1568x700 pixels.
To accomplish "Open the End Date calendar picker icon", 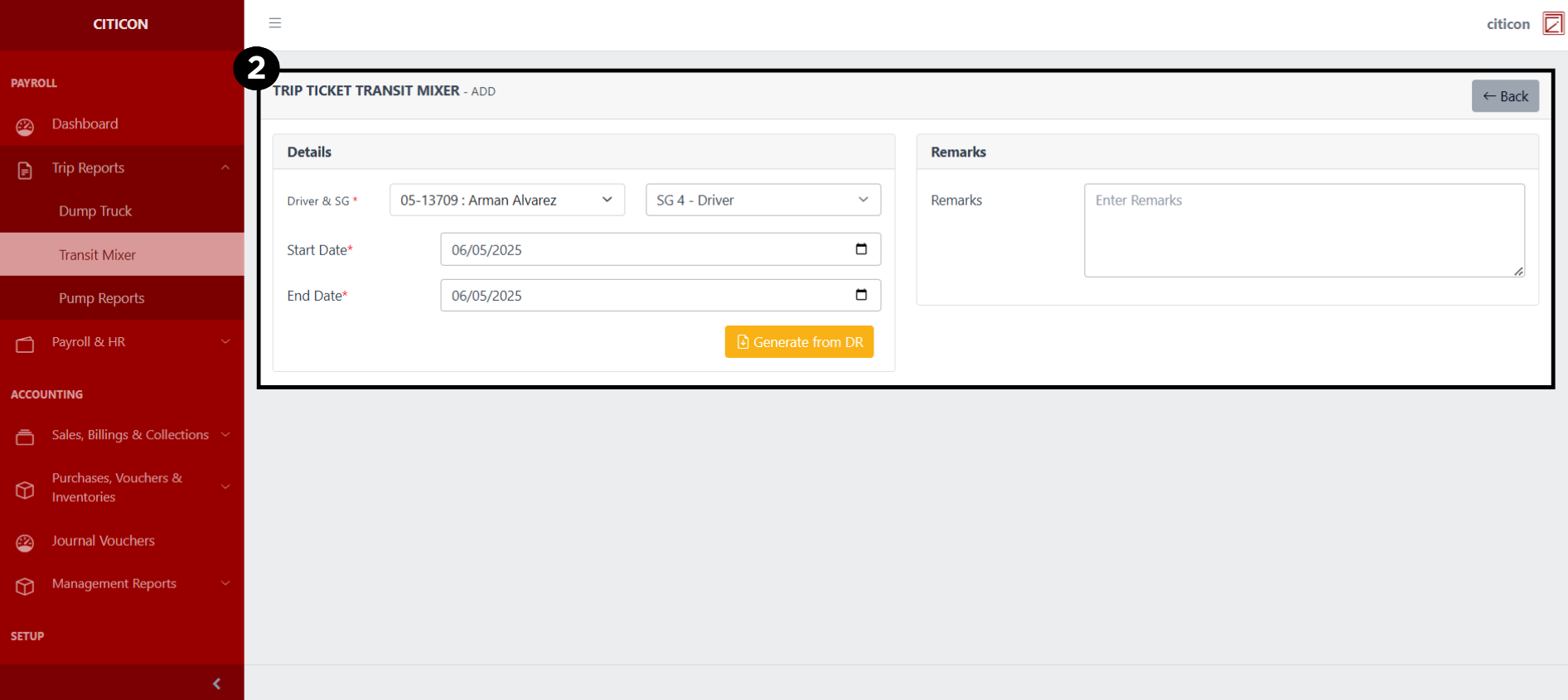I will pos(861,295).
